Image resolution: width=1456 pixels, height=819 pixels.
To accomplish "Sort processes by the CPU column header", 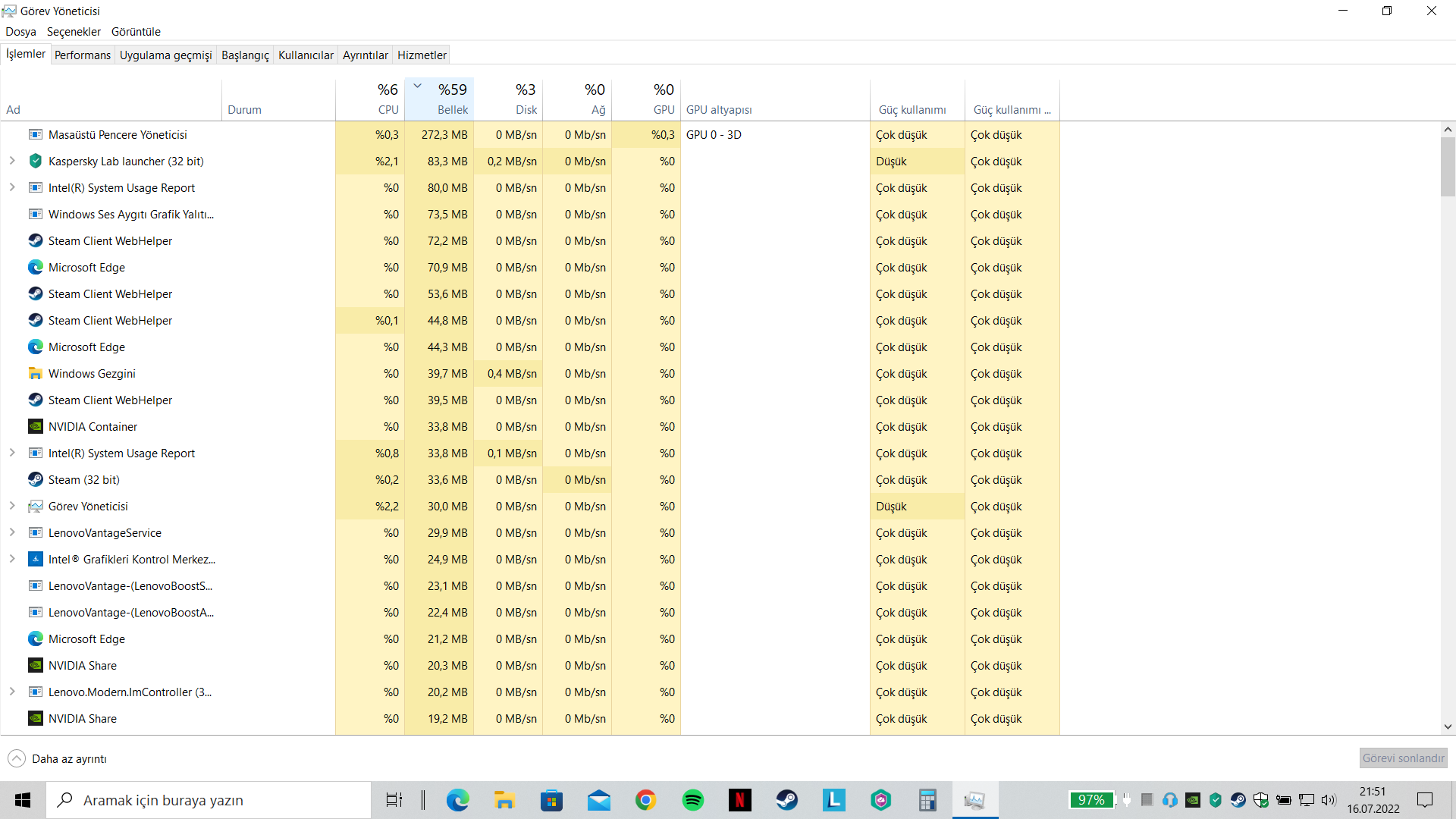I will (x=371, y=99).
